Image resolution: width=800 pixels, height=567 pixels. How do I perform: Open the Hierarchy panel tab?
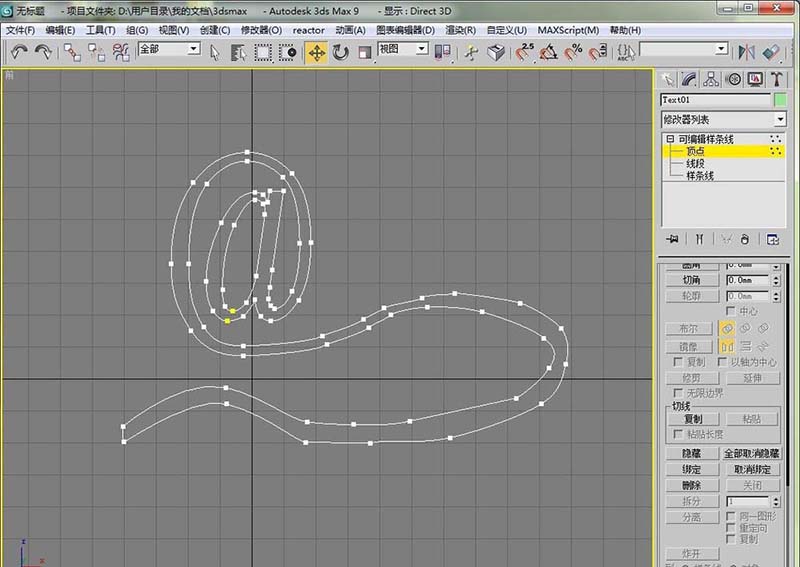click(711, 79)
